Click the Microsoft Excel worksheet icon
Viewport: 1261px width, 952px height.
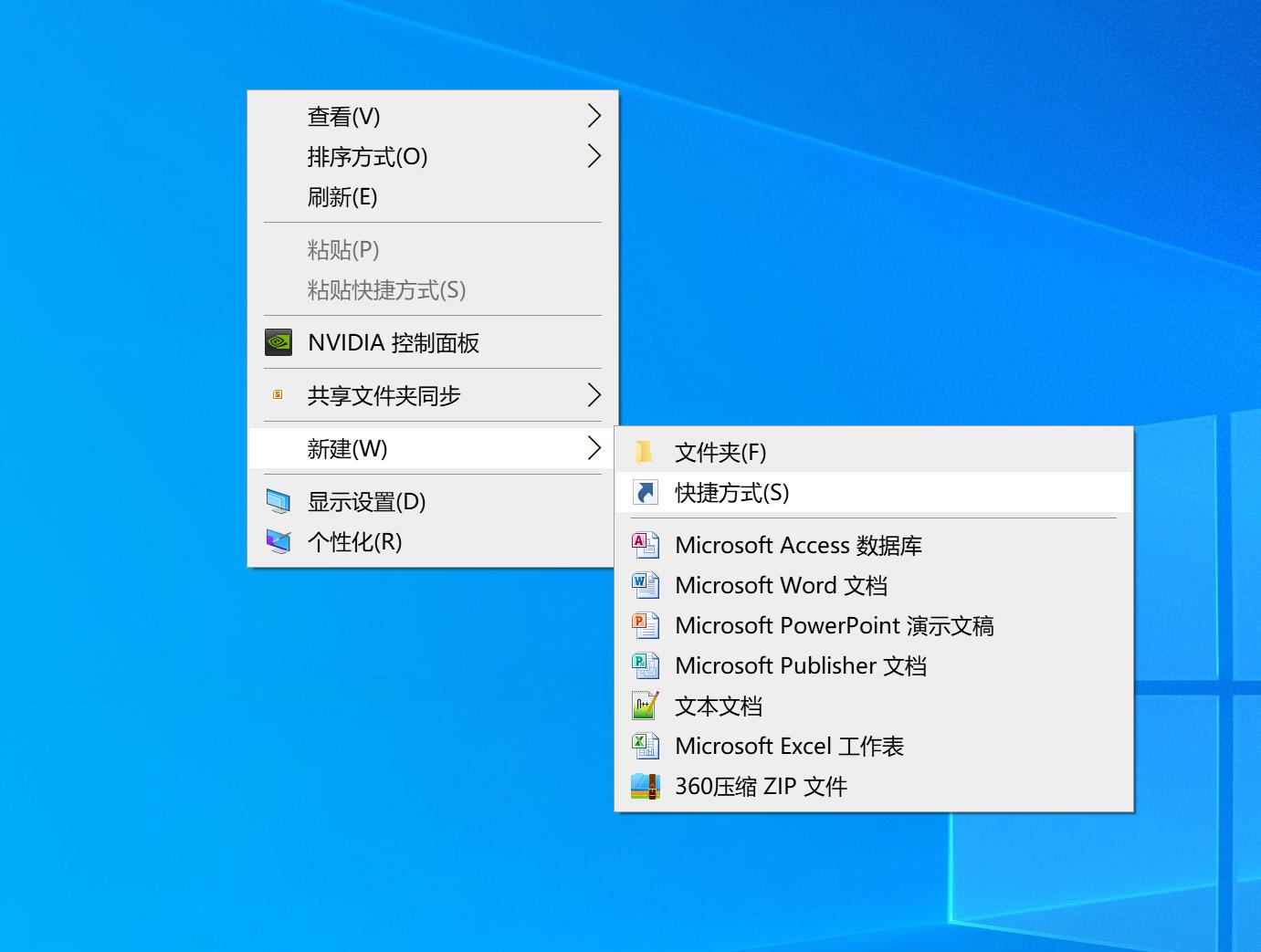(645, 746)
